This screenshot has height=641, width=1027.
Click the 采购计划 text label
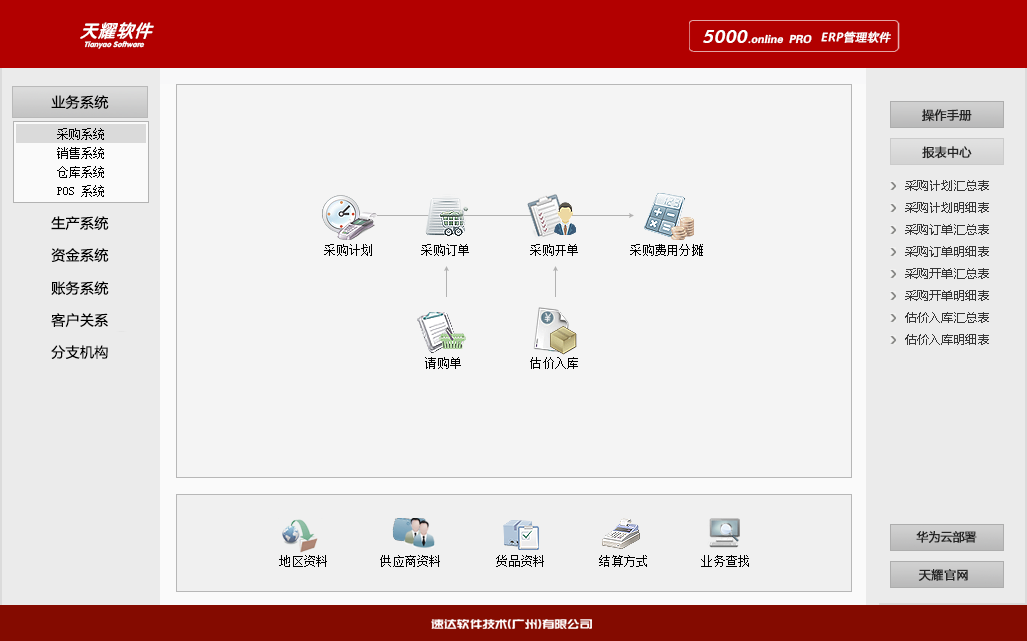tap(348, 250)
